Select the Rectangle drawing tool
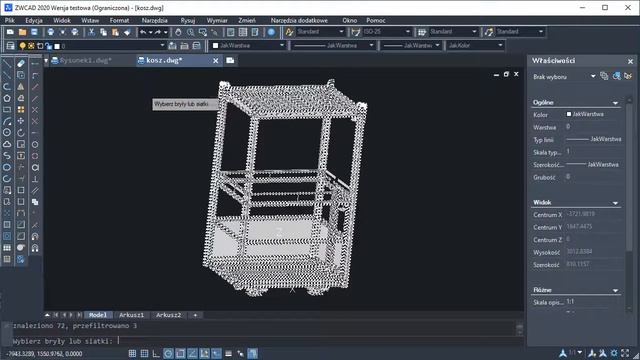 tap(7, 109)
